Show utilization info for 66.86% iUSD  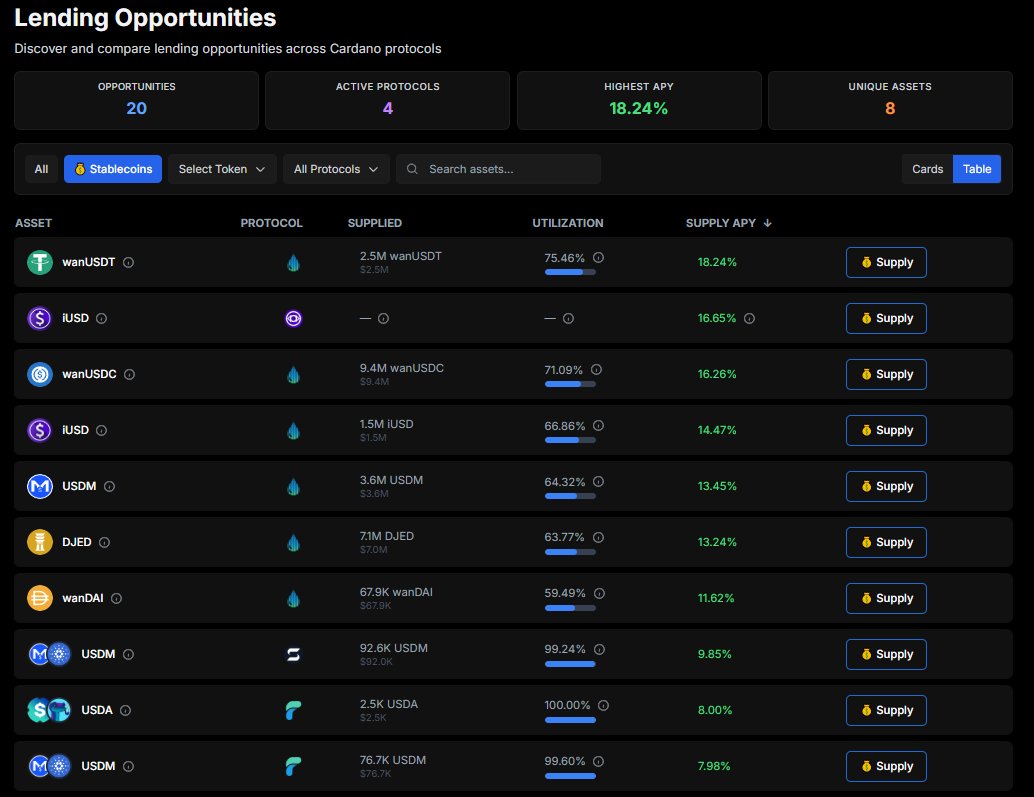pos(598,426)
